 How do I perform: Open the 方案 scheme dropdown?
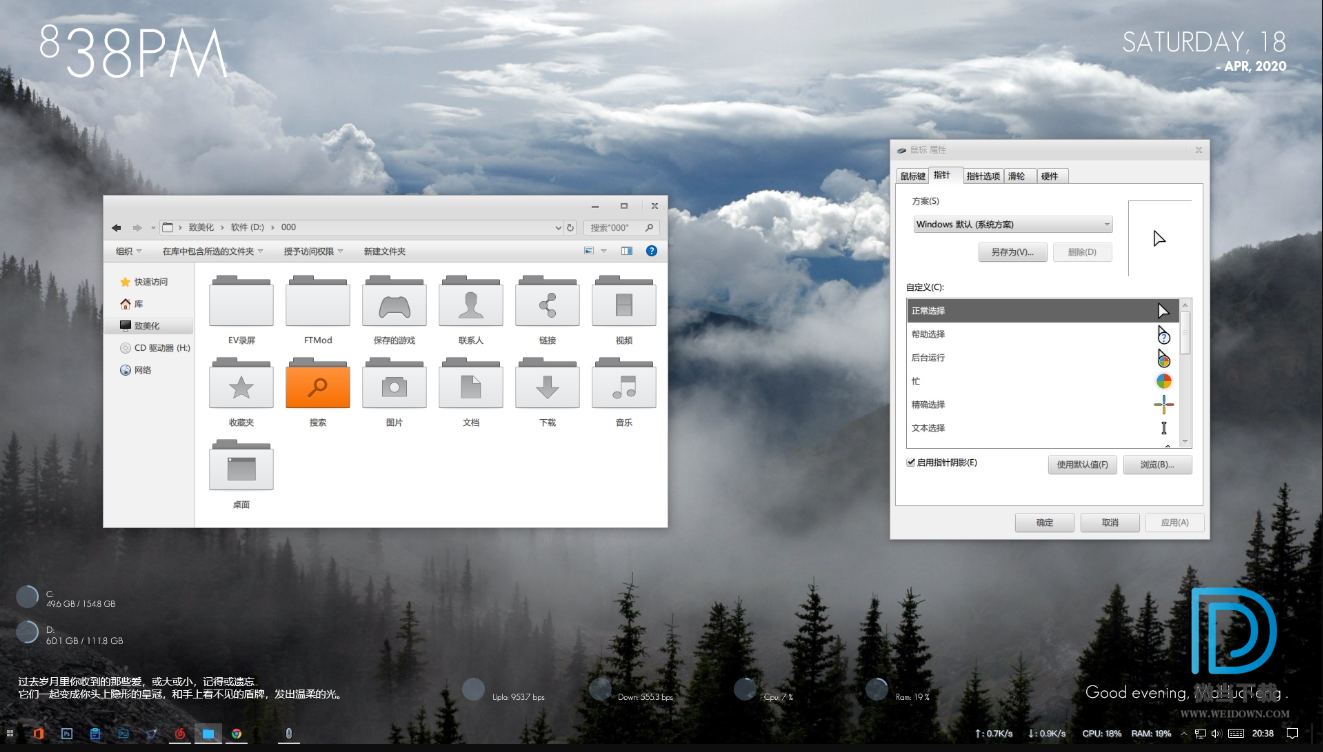coord(1012,224)
